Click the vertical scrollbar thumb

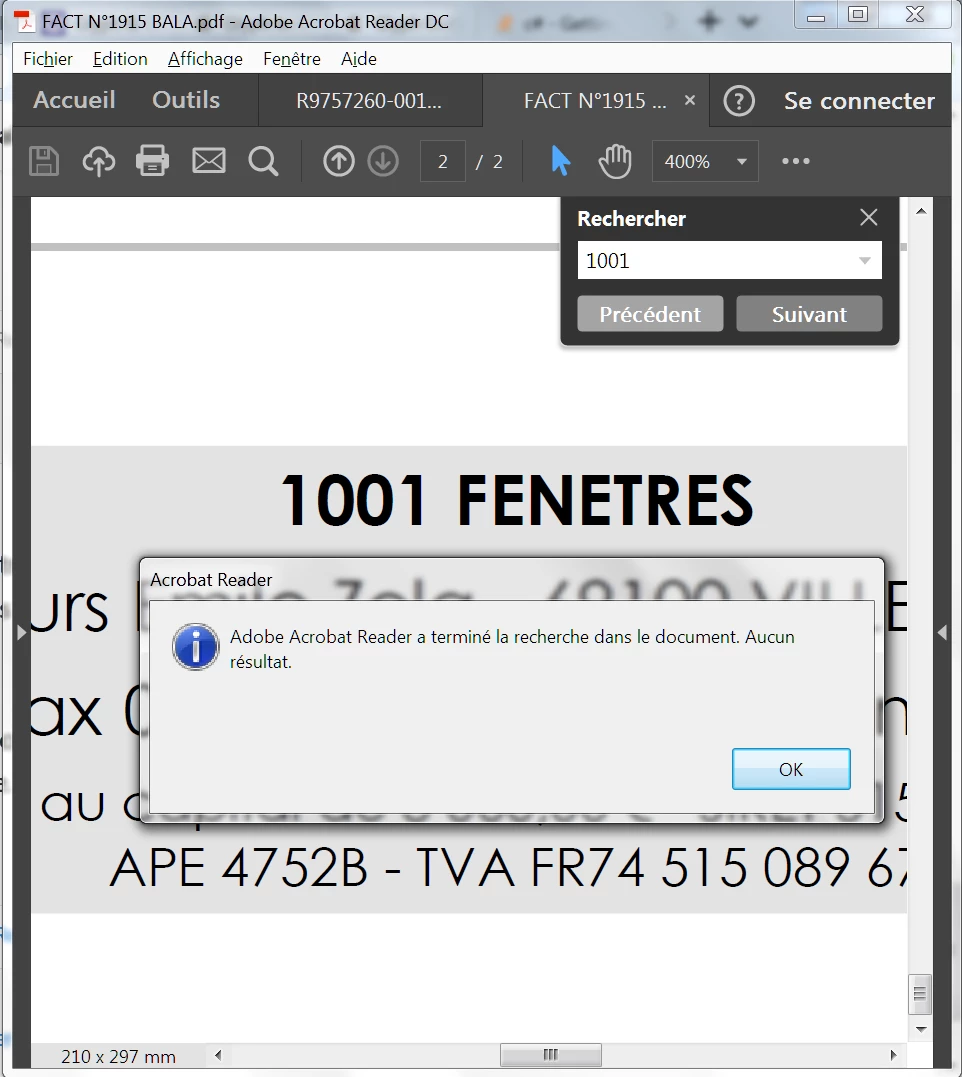click(x=920, y=994)
